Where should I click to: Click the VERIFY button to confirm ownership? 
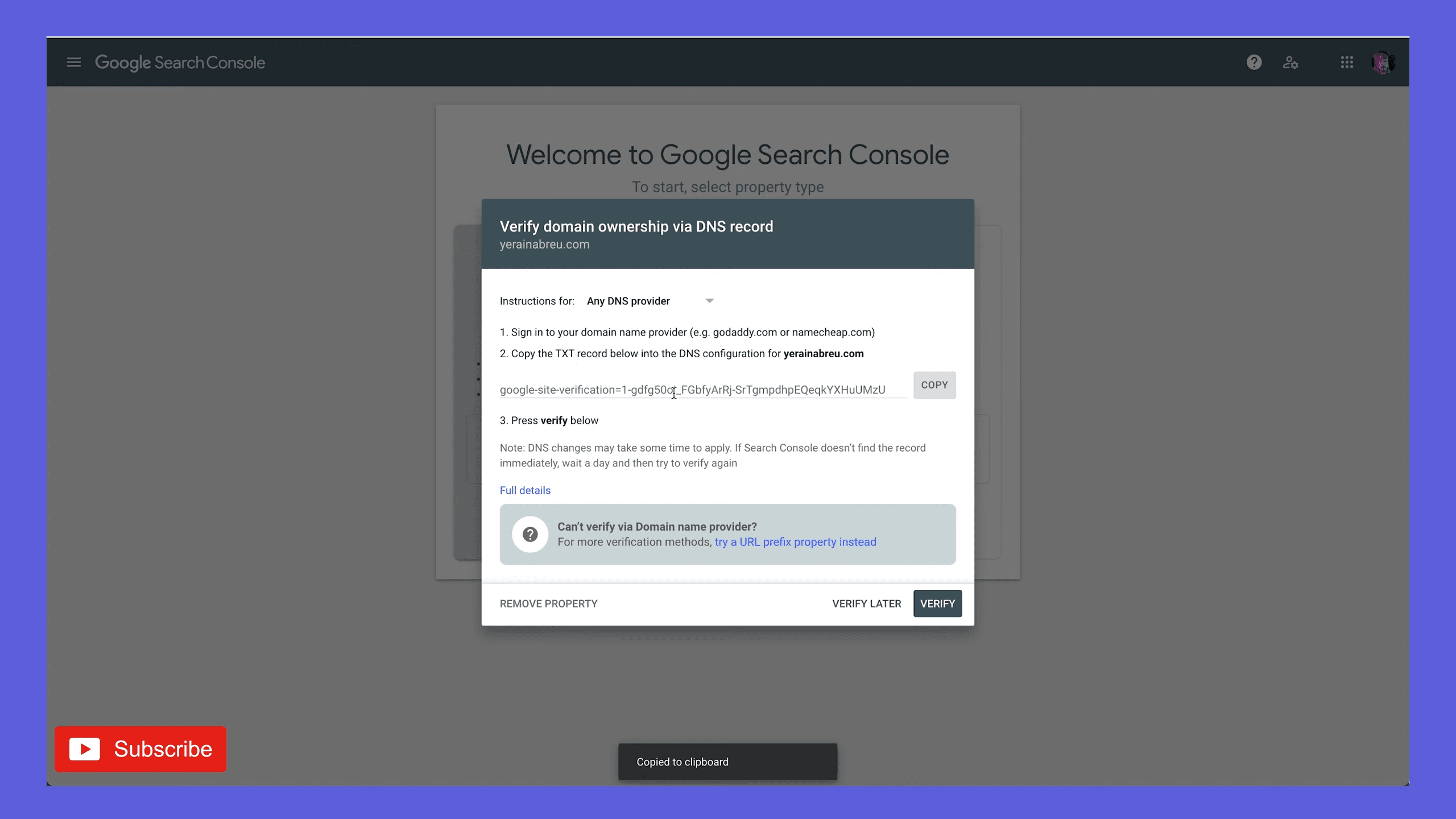(937, 603)
